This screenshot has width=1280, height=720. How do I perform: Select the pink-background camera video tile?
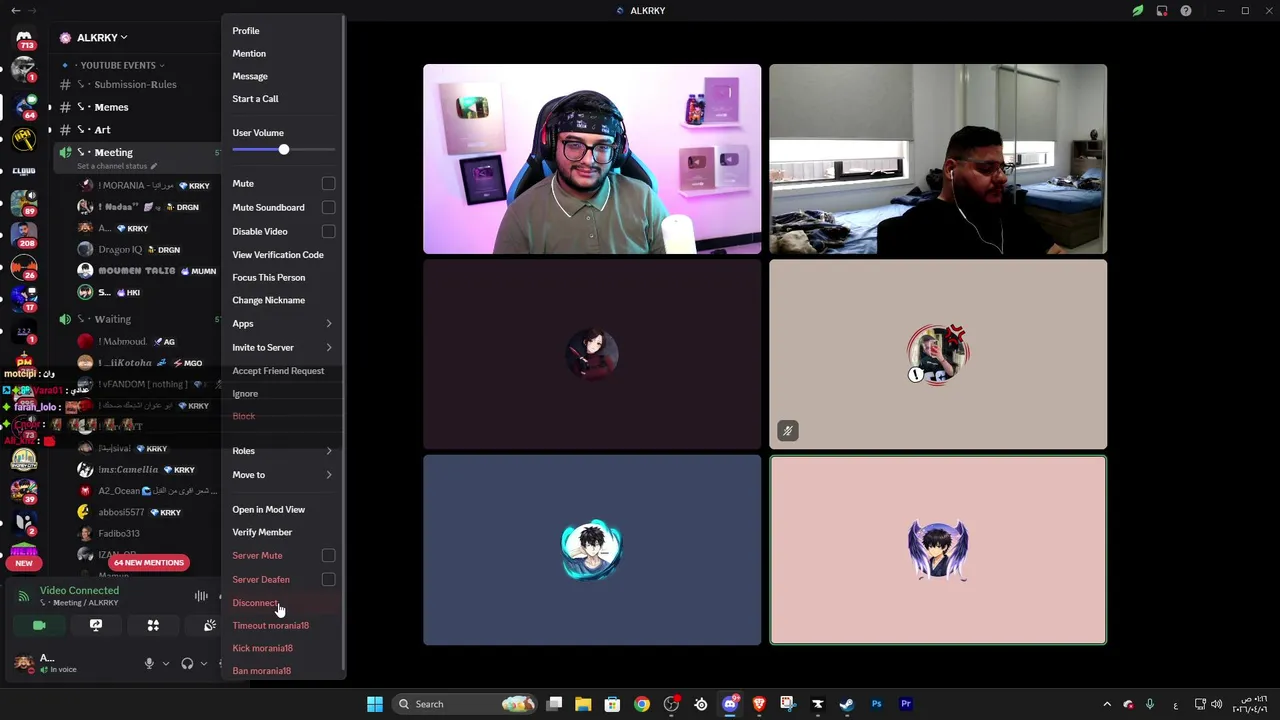click(x=592, y=159)
